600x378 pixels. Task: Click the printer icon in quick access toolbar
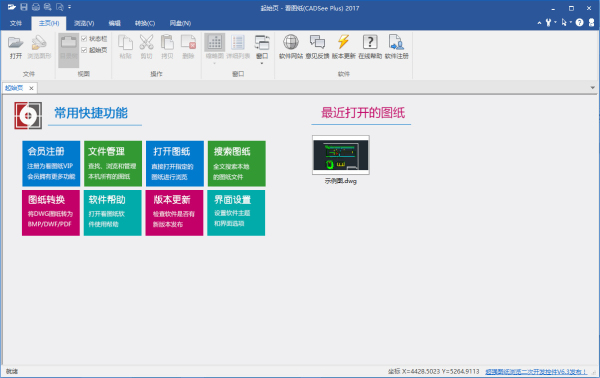36,7
